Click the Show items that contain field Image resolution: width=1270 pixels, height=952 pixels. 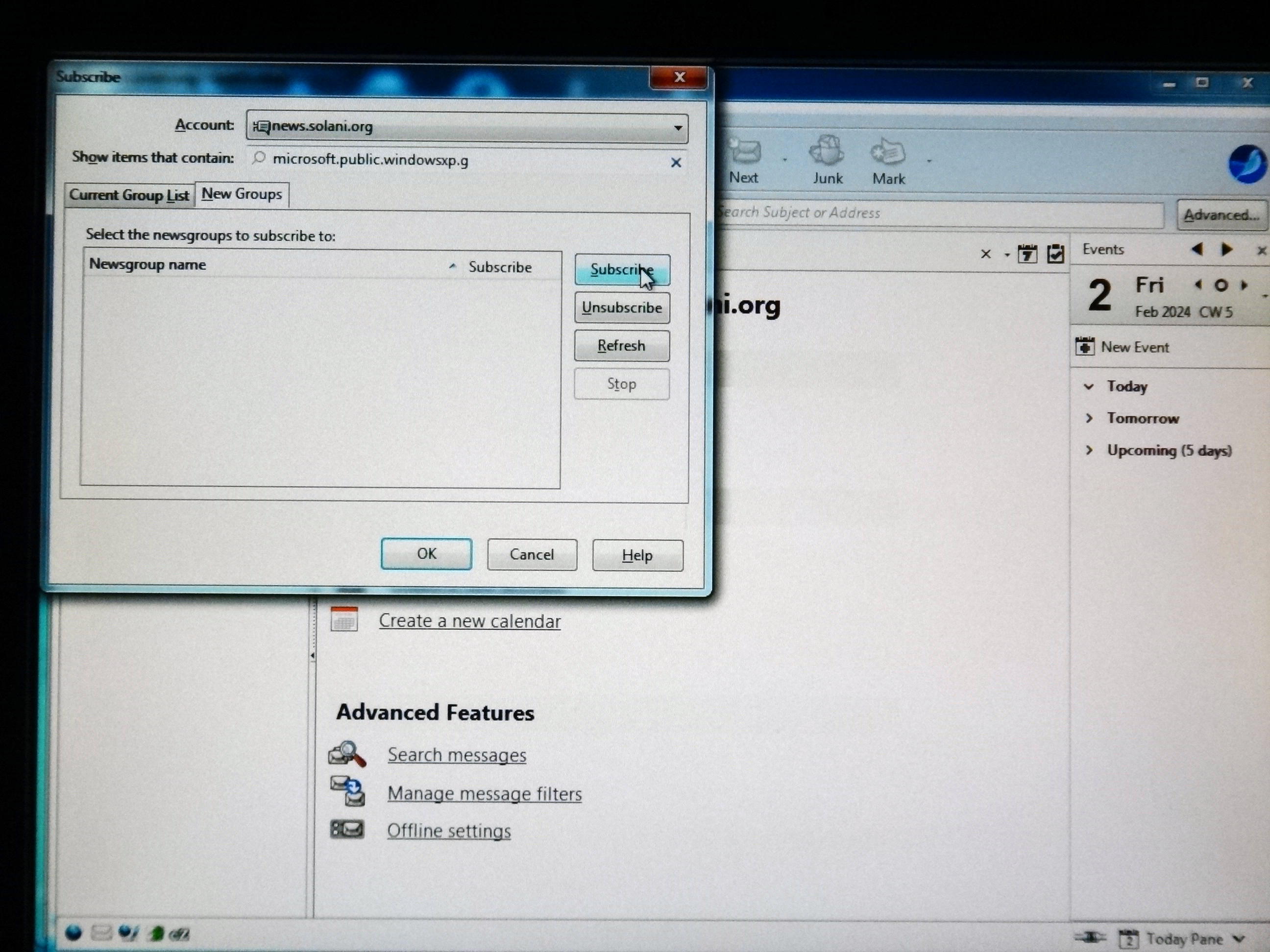point(467,161)
